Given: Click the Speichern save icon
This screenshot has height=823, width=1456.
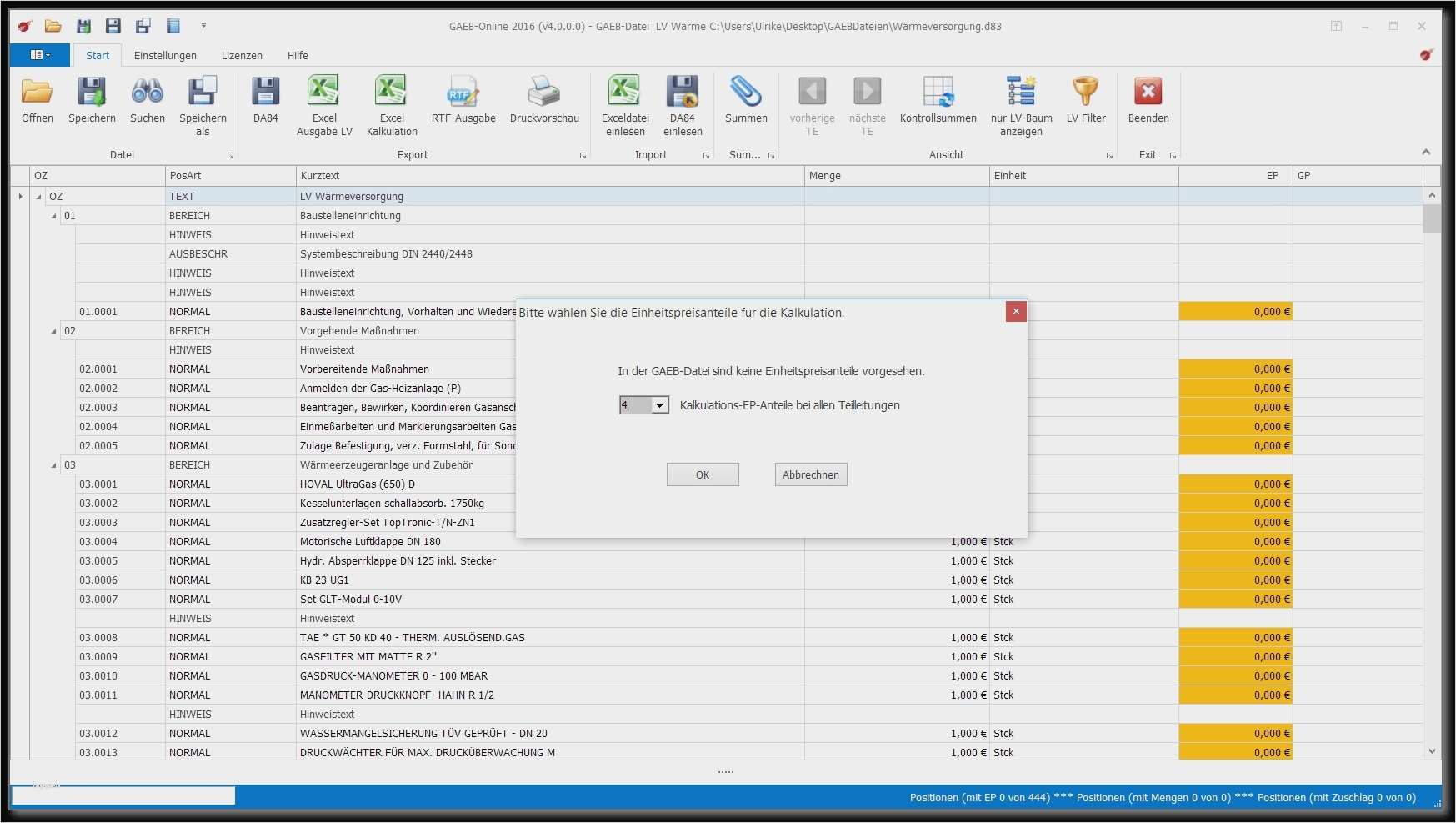Looking at the screenshot, I should pyautogui.click(x=92, y=102).
